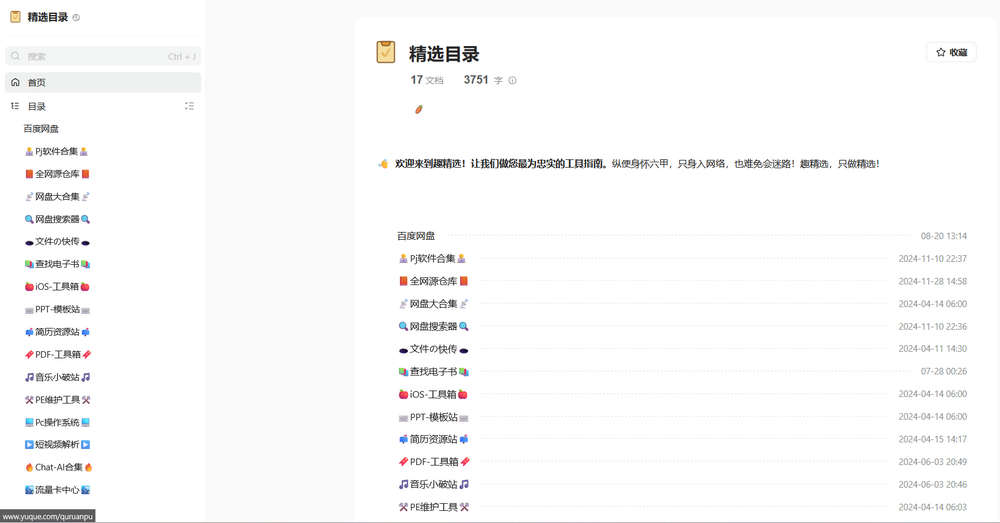Open 简历资源站 in sidebar tree
The height and width of the screenshot is (523, 1000).
pos(57,332)
